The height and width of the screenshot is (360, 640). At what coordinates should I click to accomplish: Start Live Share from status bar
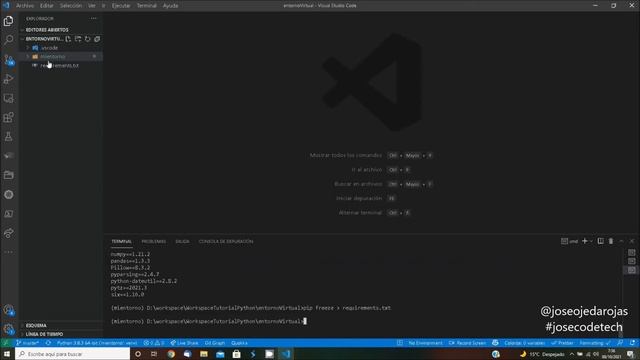pos(184,343)
